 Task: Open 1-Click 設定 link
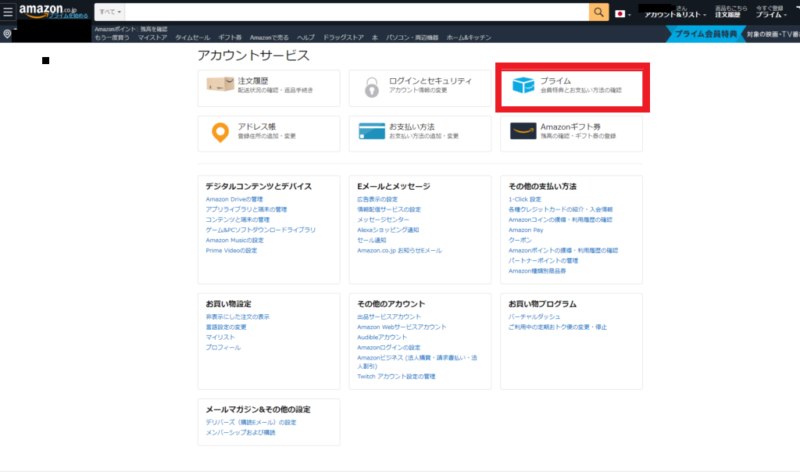524,200
